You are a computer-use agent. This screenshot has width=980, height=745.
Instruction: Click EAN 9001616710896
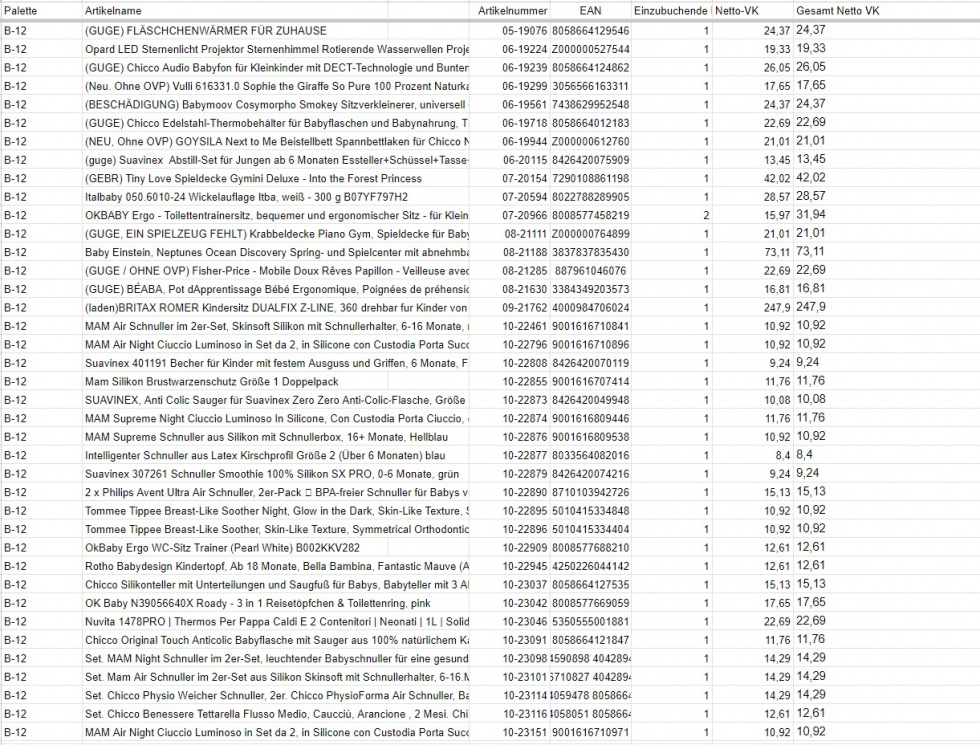pyautogui.click(x=591, y=344)
